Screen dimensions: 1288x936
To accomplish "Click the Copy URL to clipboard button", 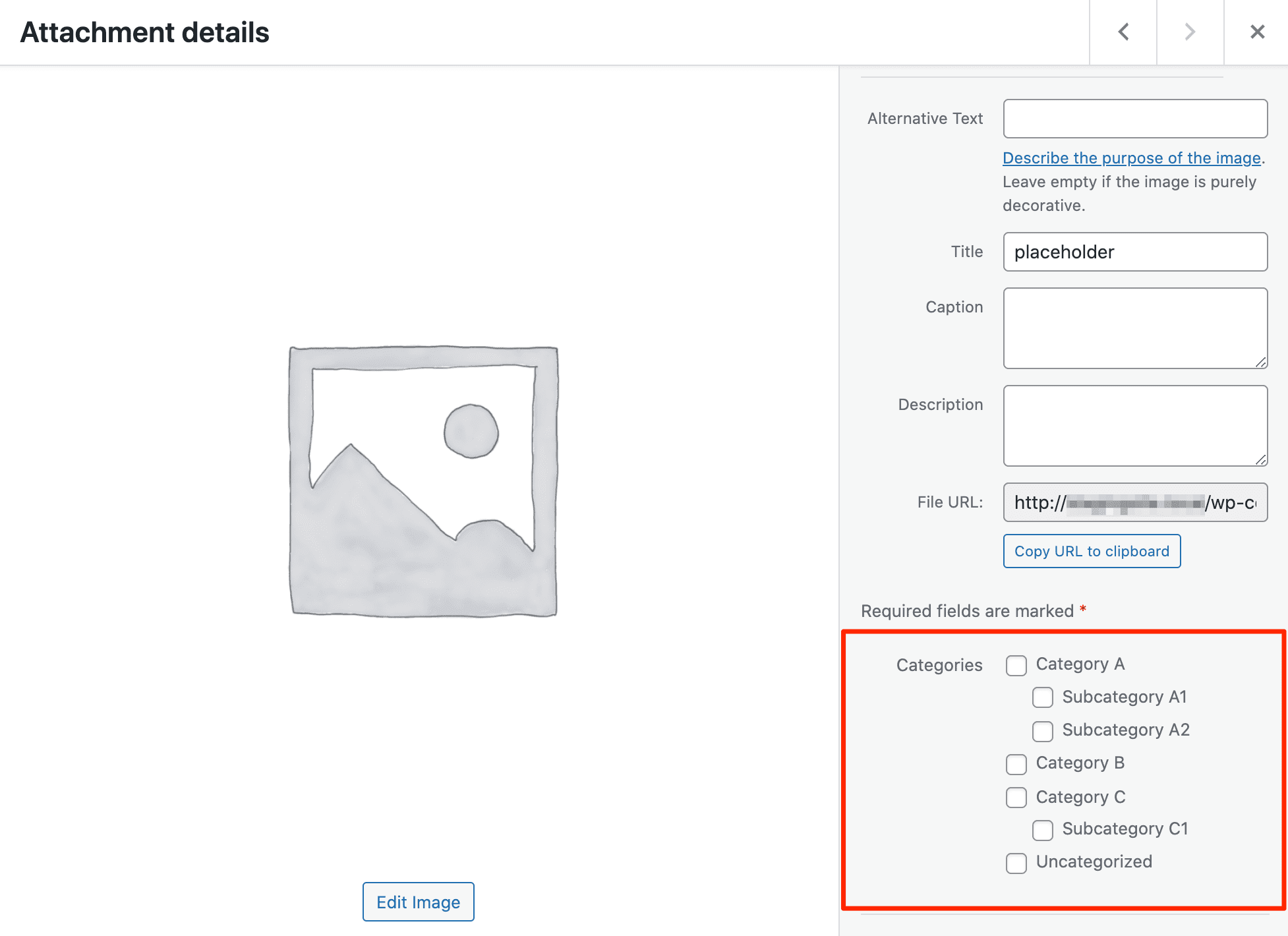I will pos(1092,550).
